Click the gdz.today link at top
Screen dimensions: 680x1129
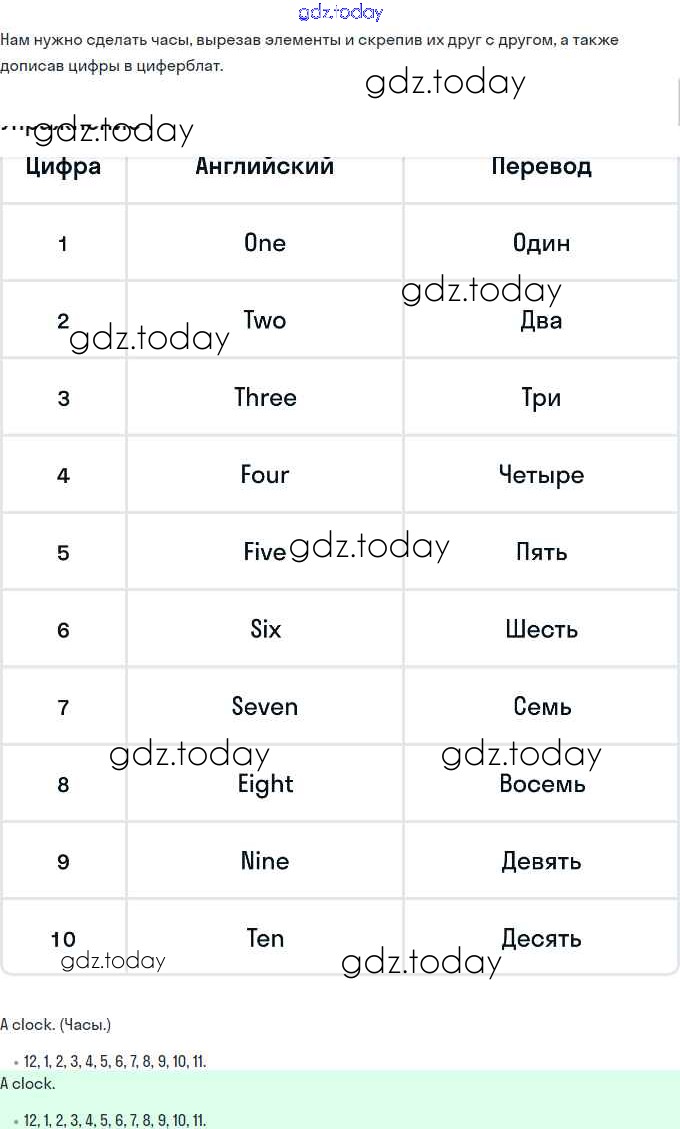pos(340,13)
